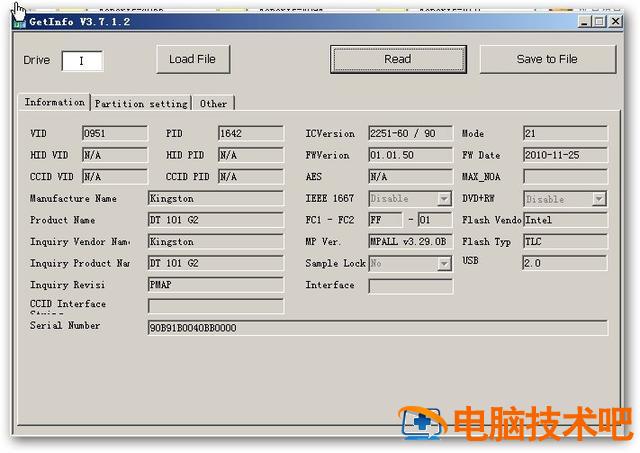Screen dimensions: 640x453
Task: Click the Flash Vendor field Intel
Action: (565, 220)
